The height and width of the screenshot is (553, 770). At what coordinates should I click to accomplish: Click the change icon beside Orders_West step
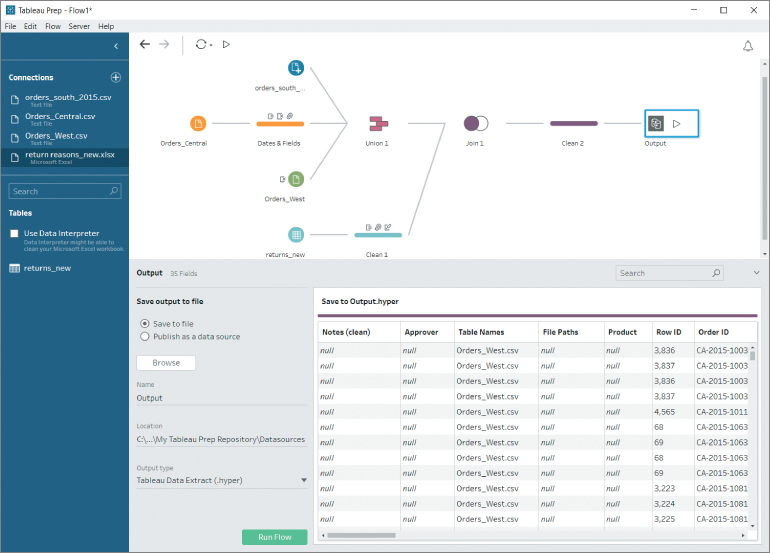click(282, 179)
